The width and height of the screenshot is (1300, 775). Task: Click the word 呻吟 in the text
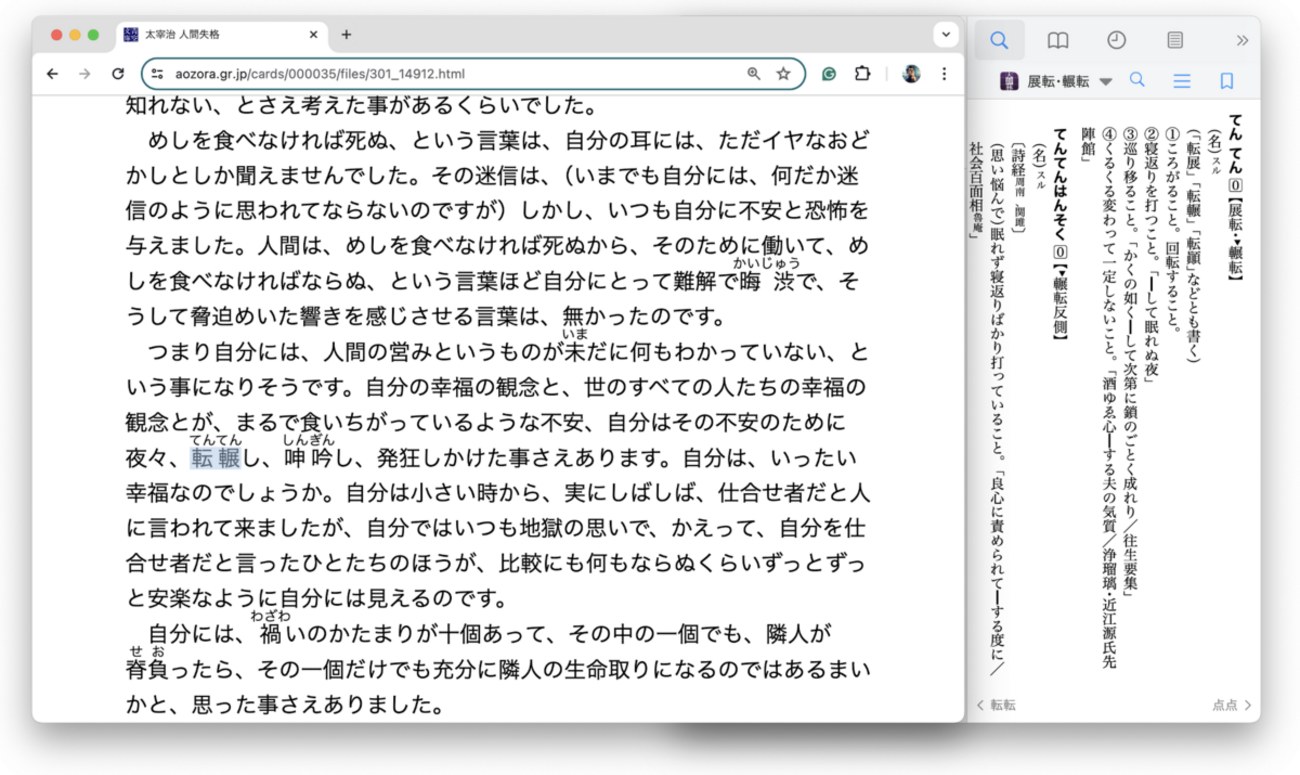pos(308,458)
